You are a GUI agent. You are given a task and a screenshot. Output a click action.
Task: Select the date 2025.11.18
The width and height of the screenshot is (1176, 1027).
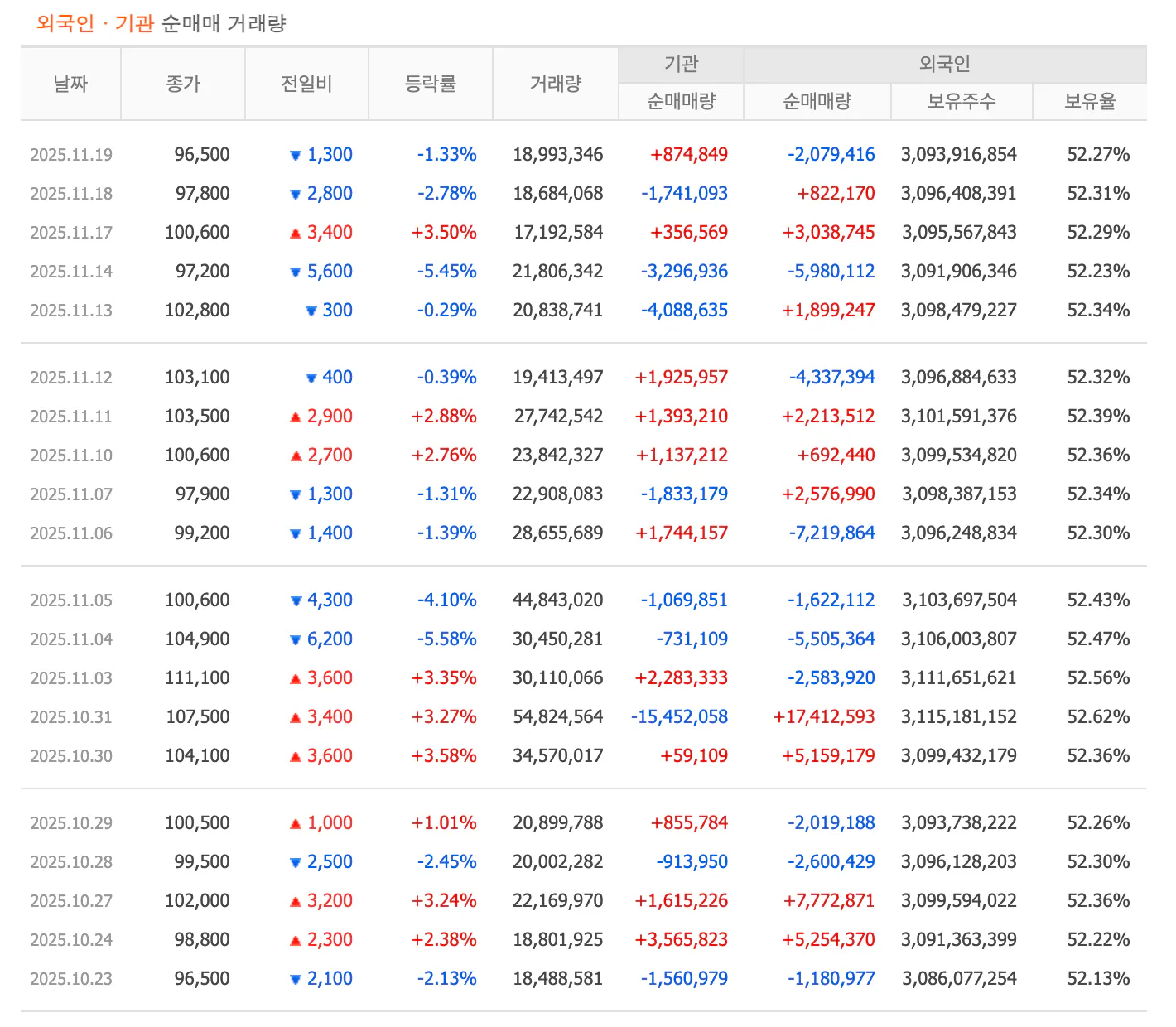pos(71,194)
